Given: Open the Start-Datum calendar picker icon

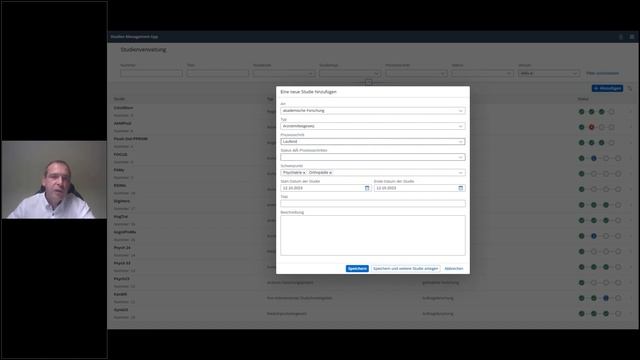Looking at the screenshot, I should tap(367, 188).
